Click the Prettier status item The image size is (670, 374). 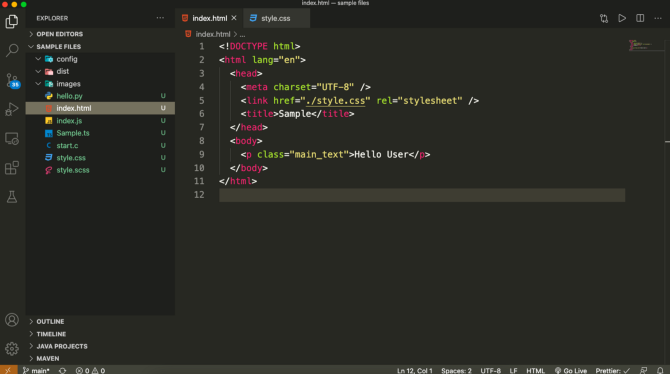click(x=613, y=371)
